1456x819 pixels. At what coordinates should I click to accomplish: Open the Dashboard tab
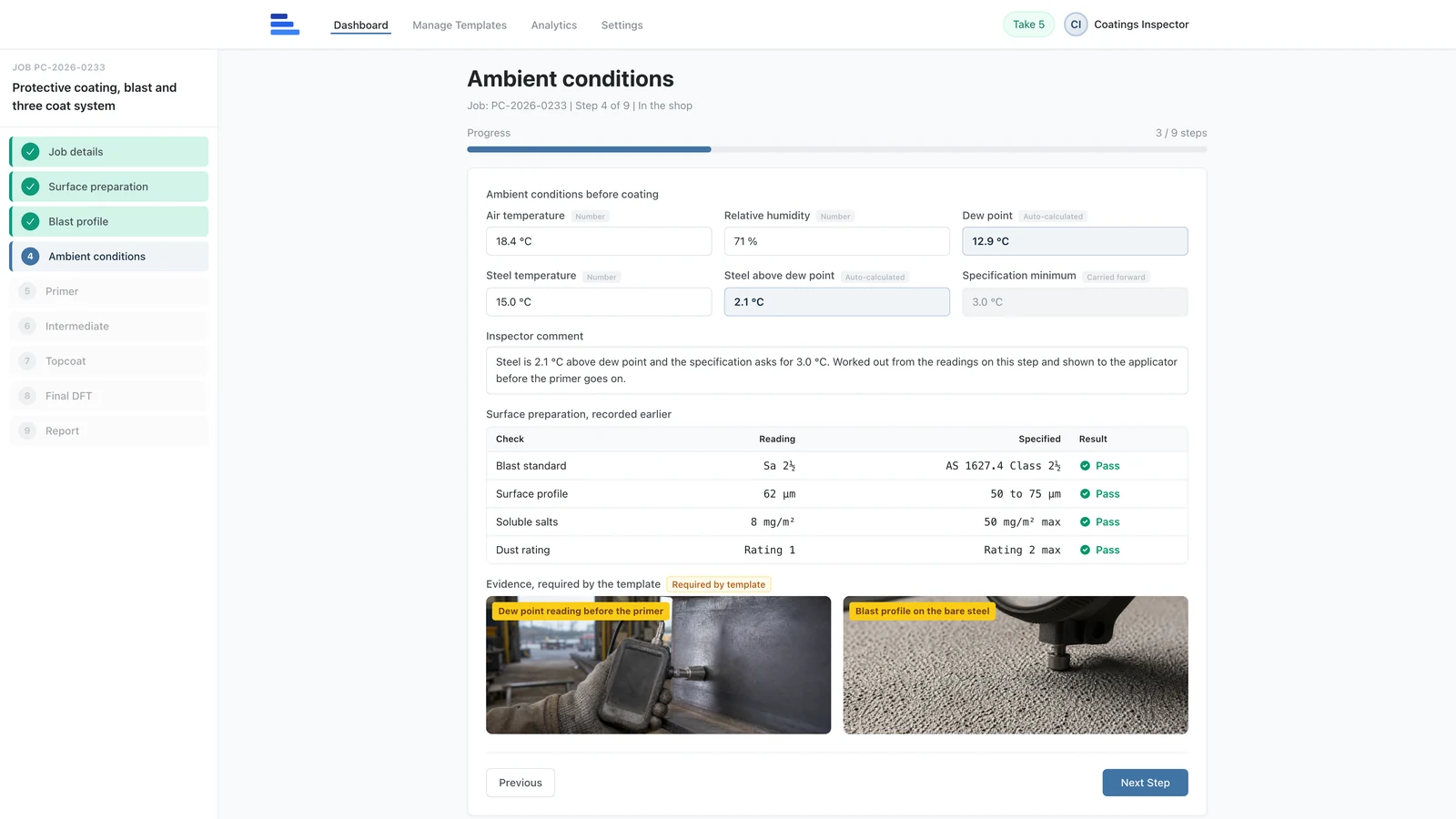pos(360,25)
